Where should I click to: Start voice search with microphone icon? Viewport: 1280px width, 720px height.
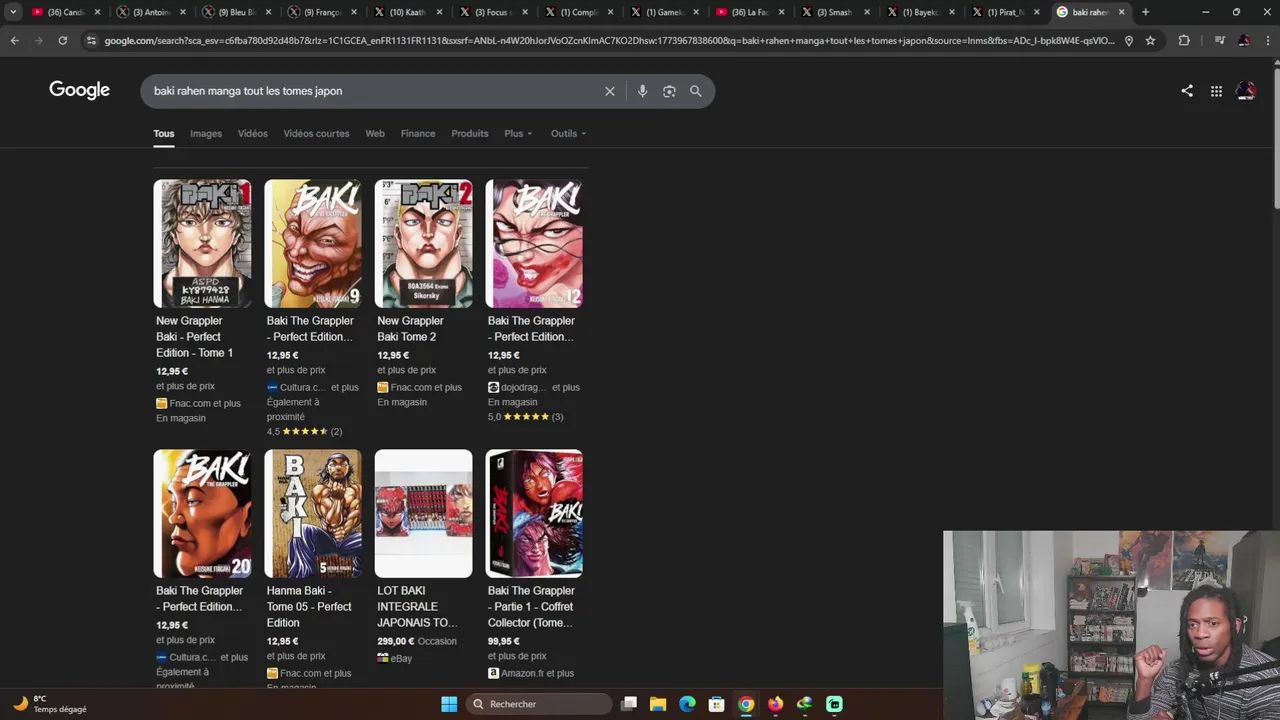(x=642, y=91)
